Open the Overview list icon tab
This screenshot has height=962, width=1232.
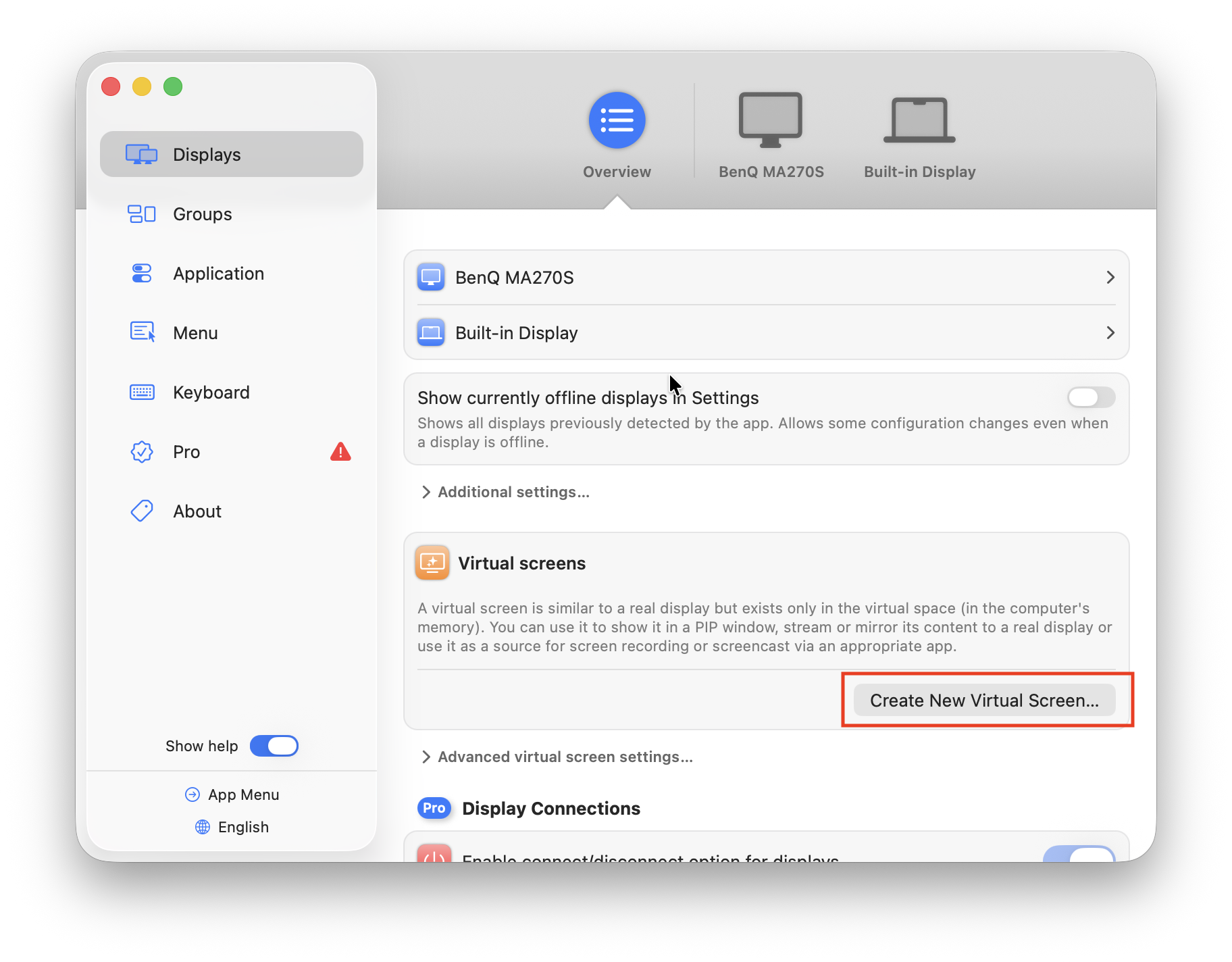click(x=617, y=120)
